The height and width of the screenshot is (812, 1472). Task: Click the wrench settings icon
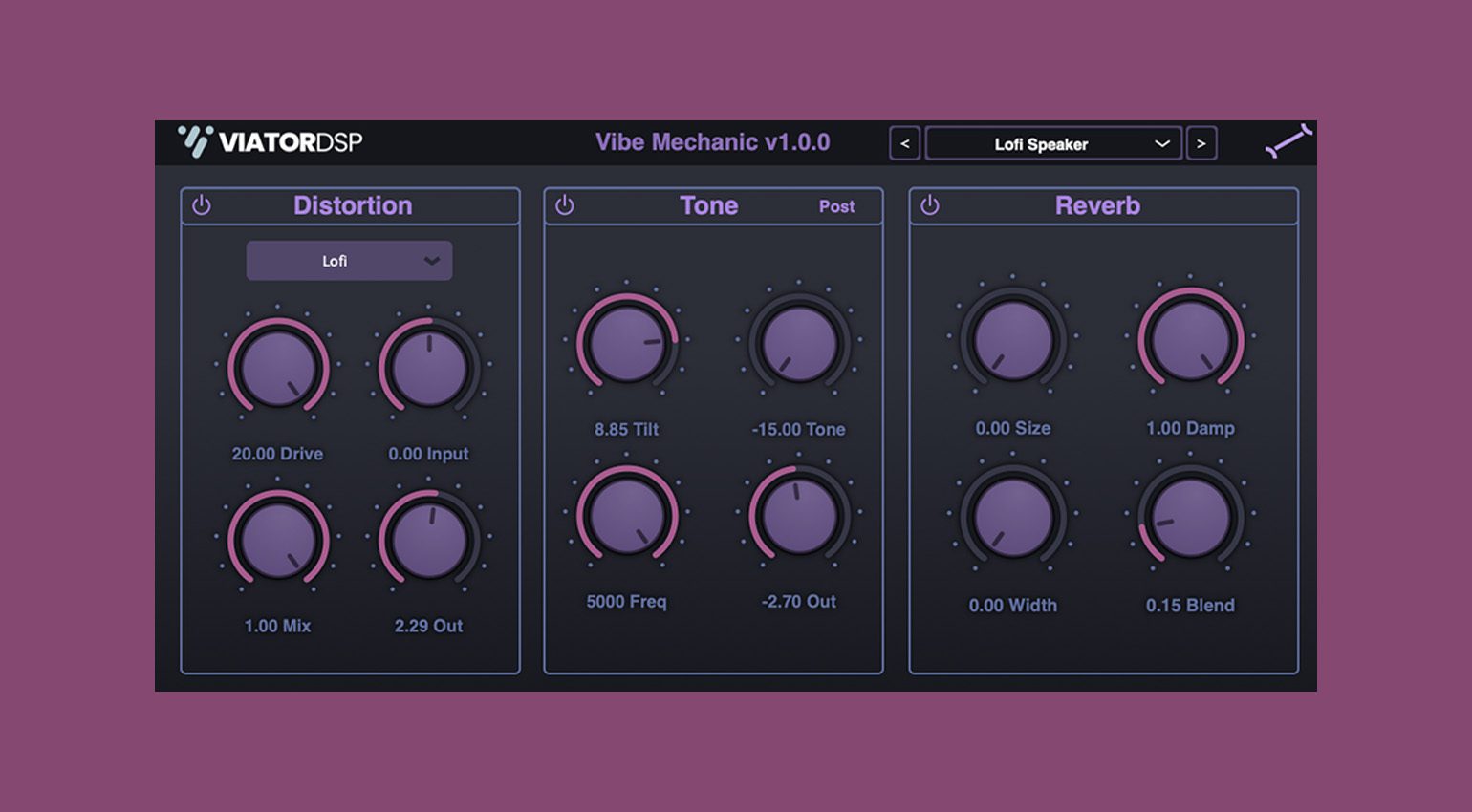1288,140
